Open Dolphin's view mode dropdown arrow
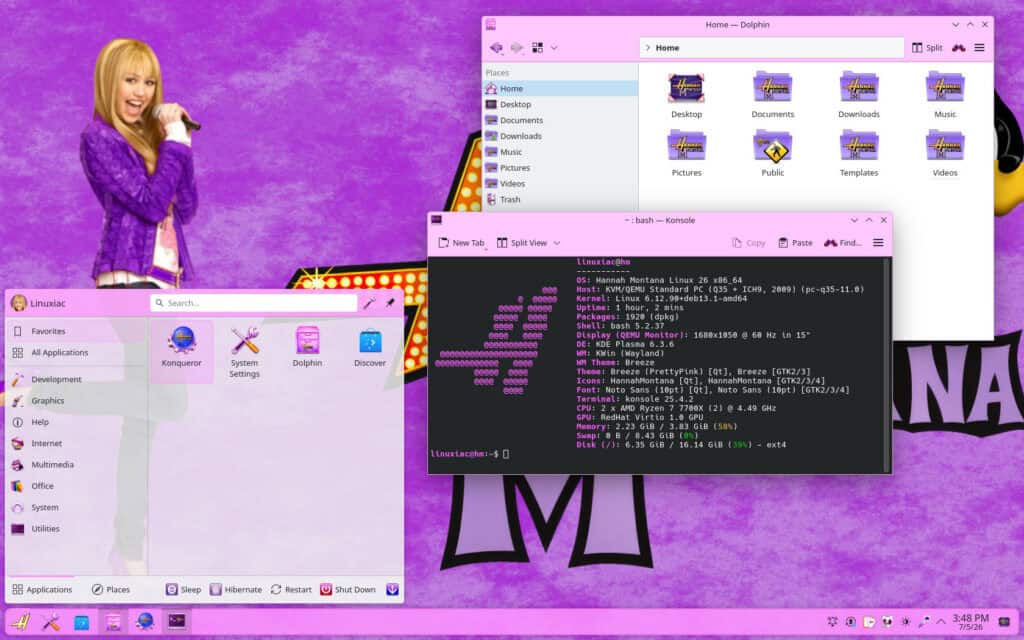Image resolution: width=1024 pixels, height=640 pixels. click(554, 48)
